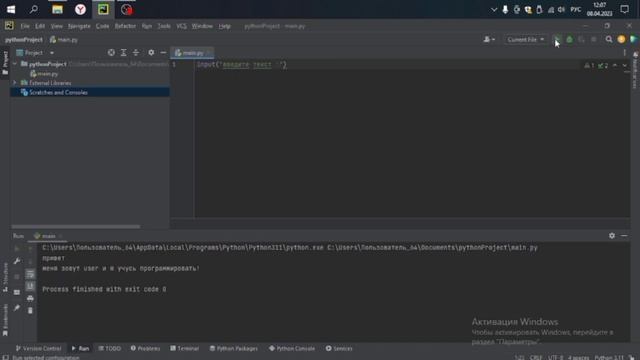Open Python Packages tool window
This screenshot has width=640, height=360.
pos(233,349)
